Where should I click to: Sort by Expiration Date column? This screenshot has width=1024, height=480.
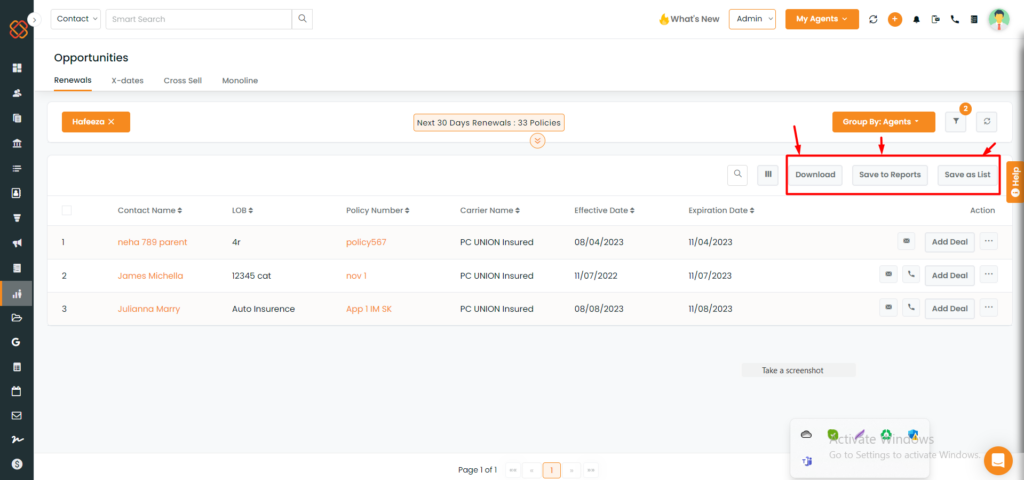(721, 210)
